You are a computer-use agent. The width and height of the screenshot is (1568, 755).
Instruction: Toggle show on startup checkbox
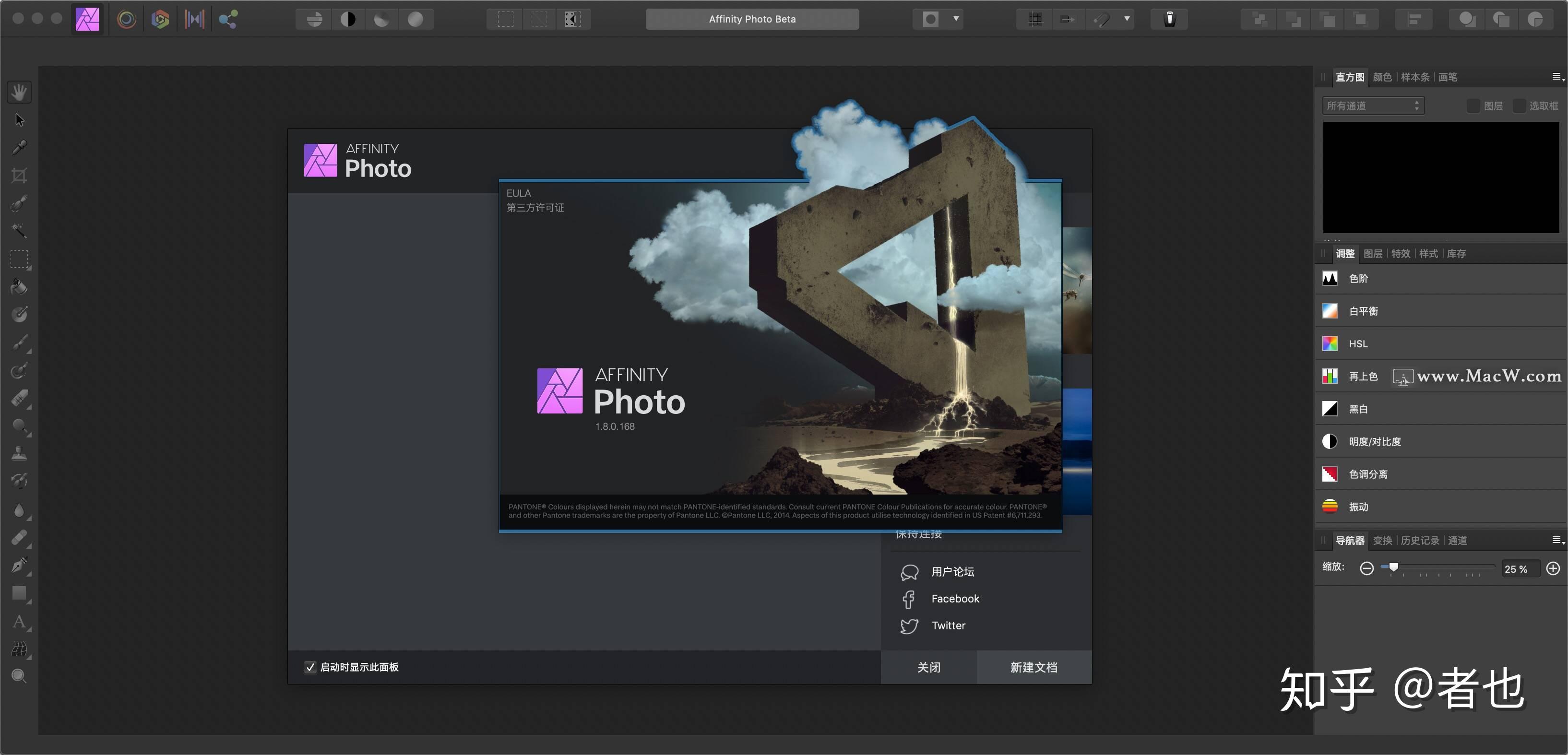click(310, 667)
